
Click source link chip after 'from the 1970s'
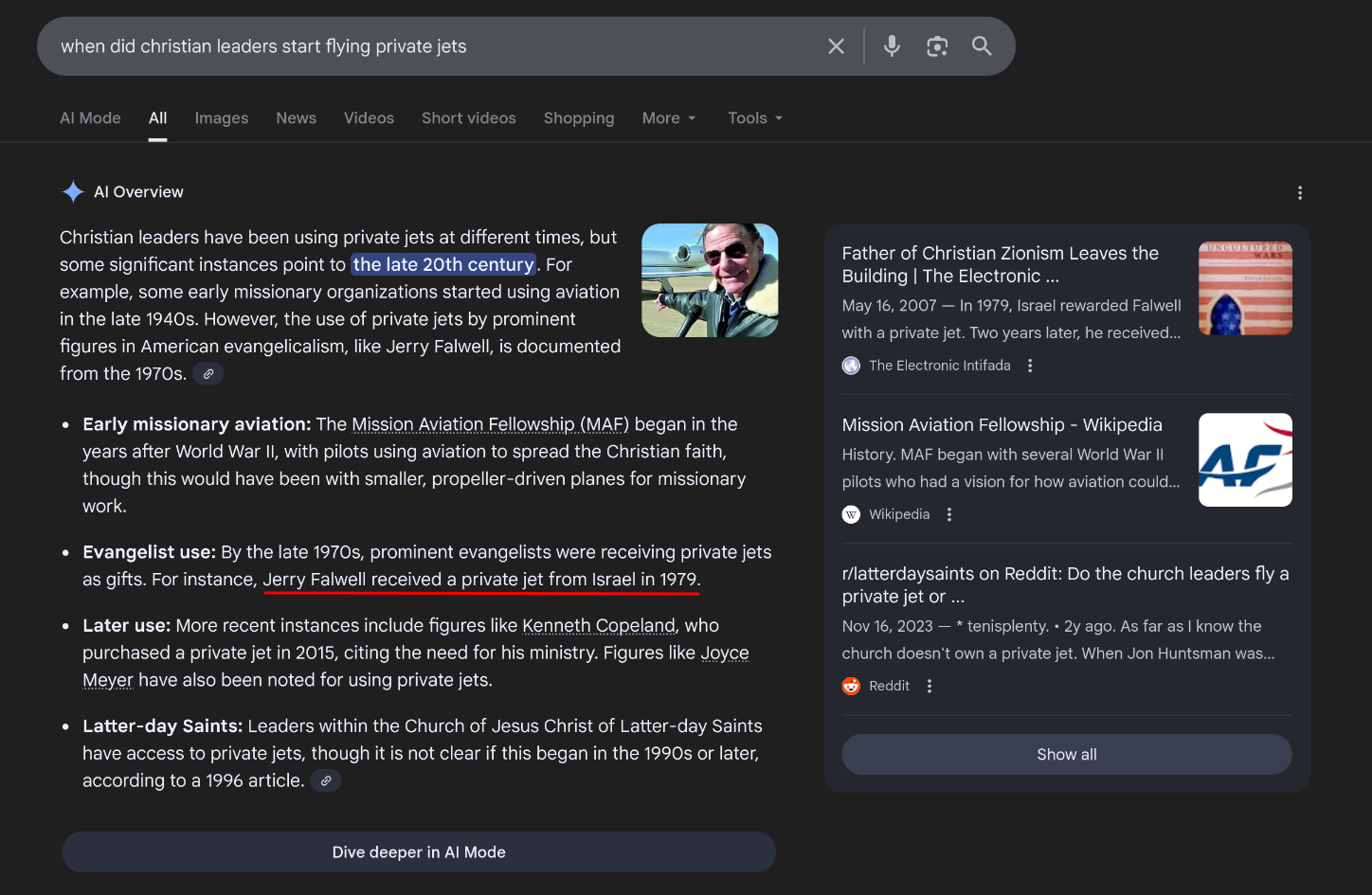pyautogui.click(x=208, y=374)
